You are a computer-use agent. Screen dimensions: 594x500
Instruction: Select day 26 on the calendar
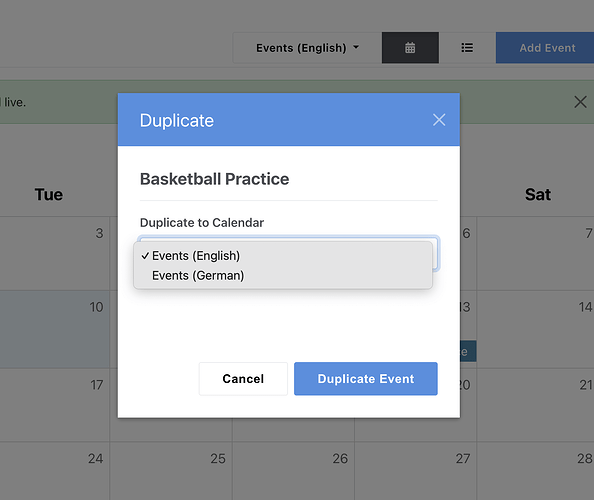[293, 470]
